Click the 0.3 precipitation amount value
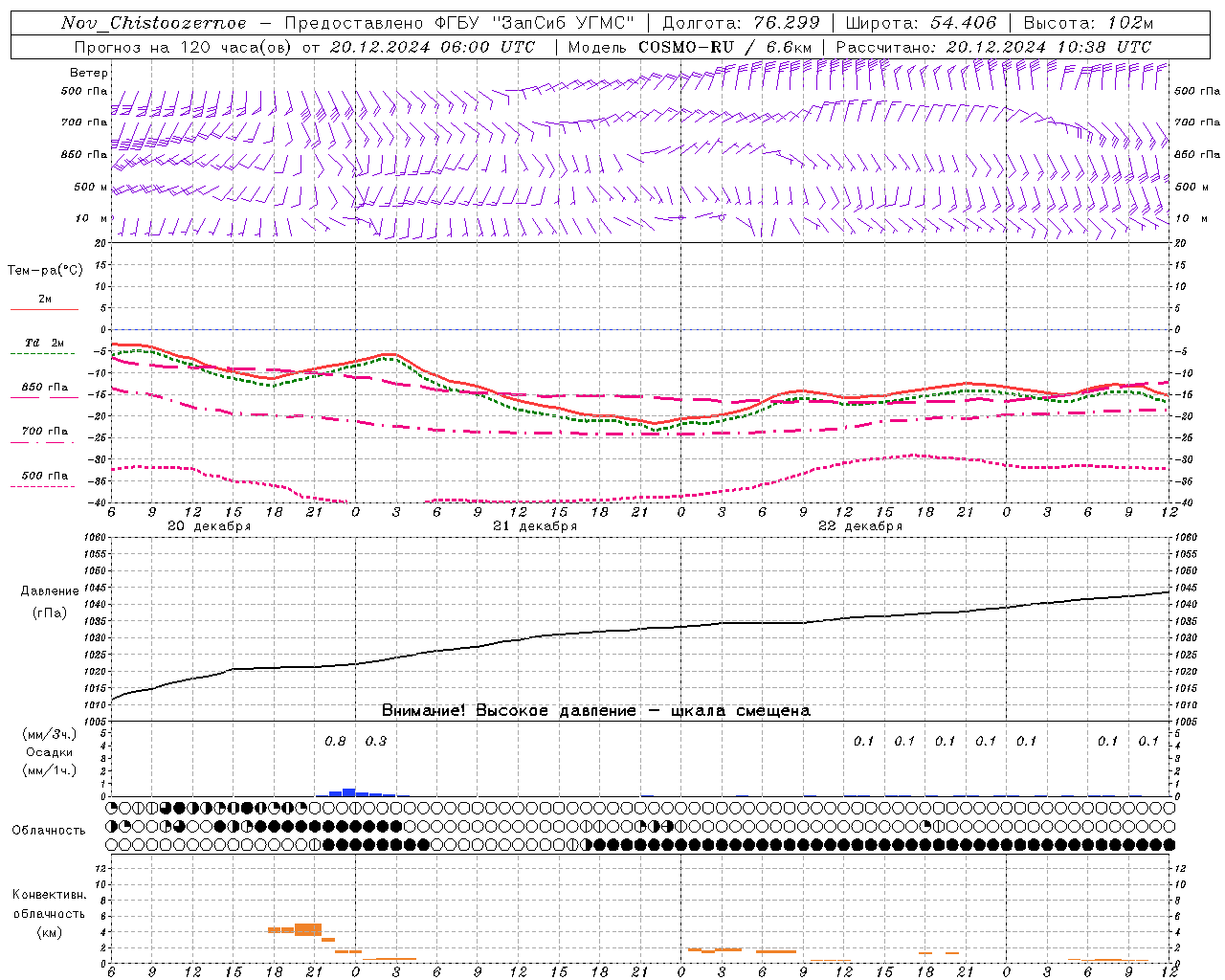The image size is (1225, 980). click(376, 741)
